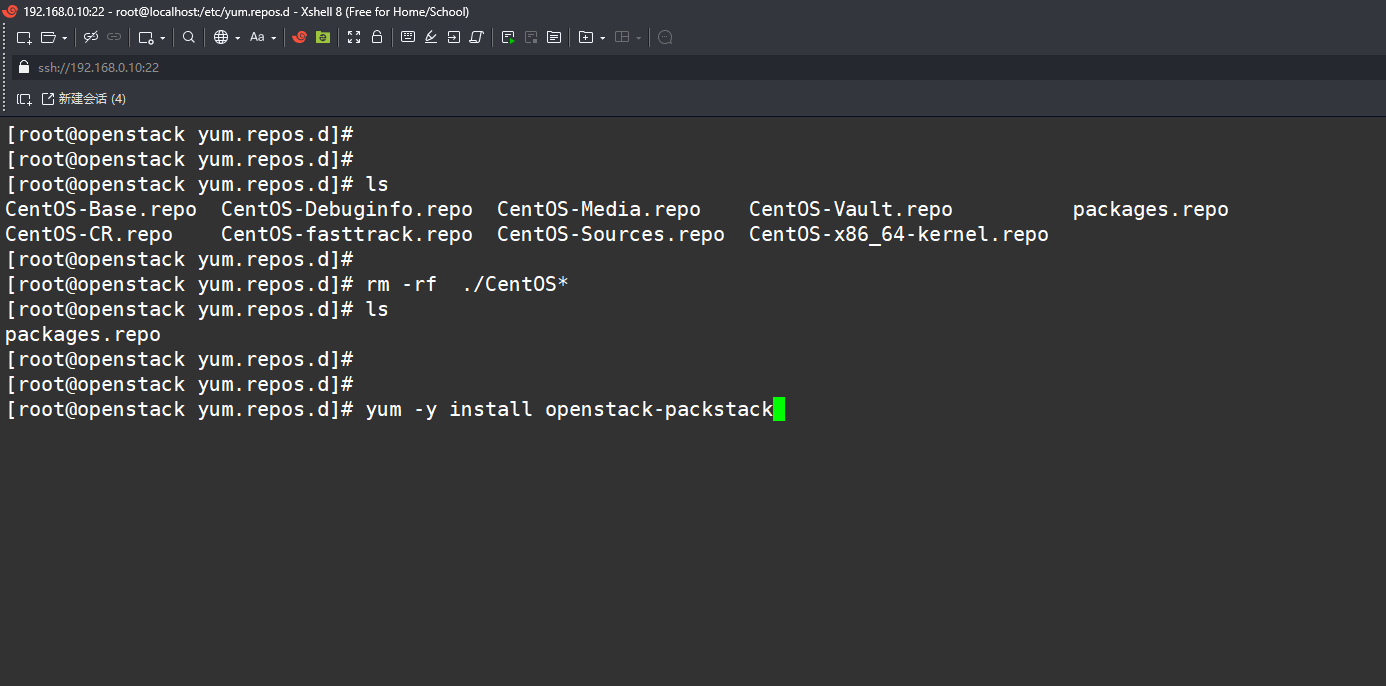Click the Stop logging icon
The width and height of the screenshot is (1386, 686).
531,37
